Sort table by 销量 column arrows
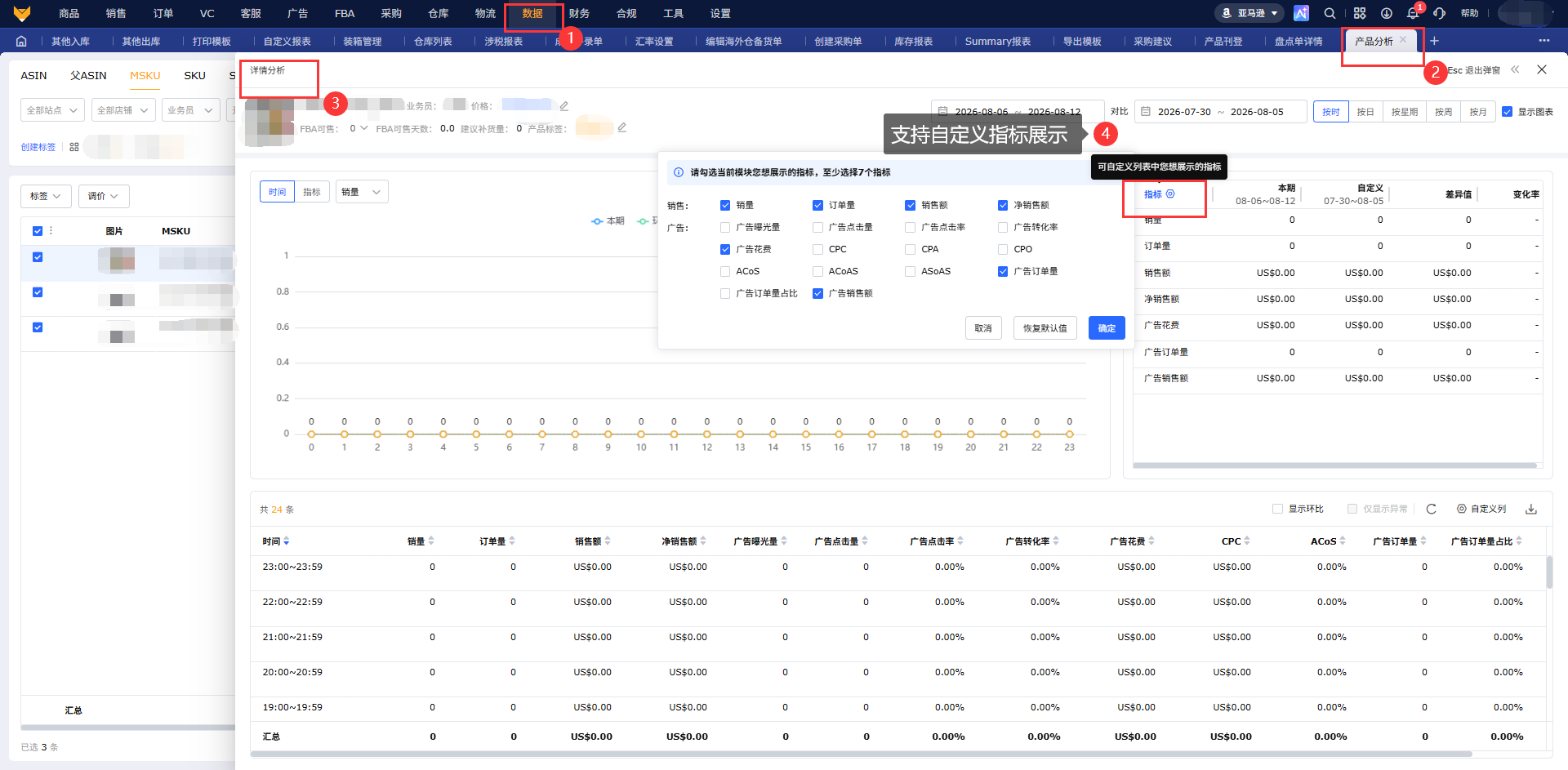 pyautogui.click(x=431, y=541)
